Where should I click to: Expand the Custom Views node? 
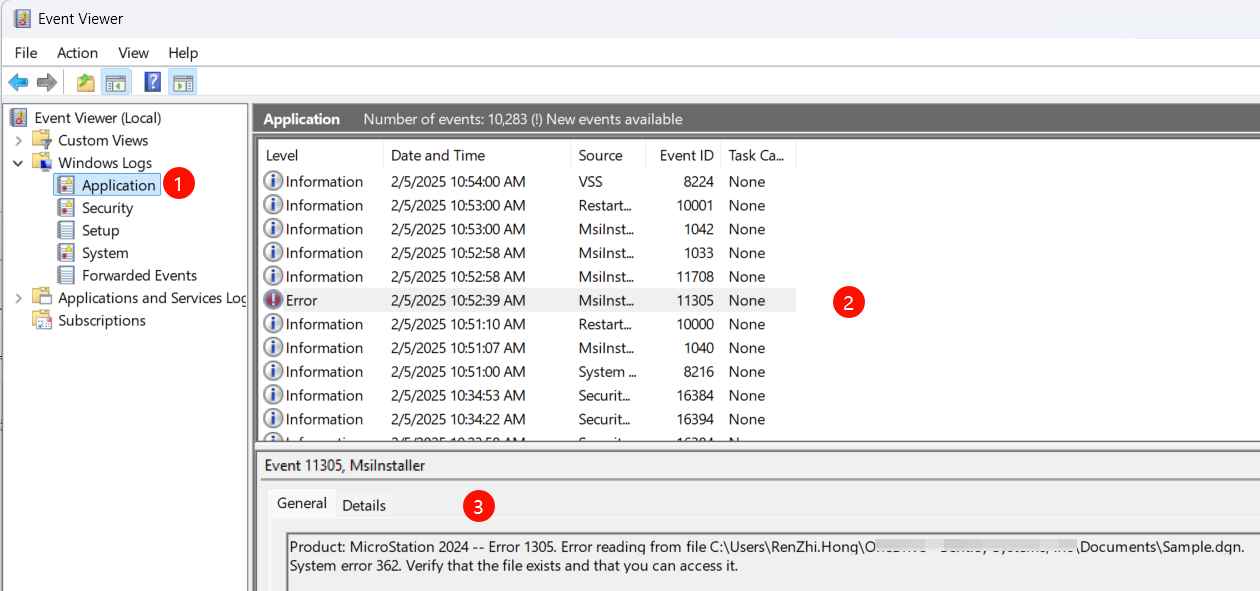18,141
